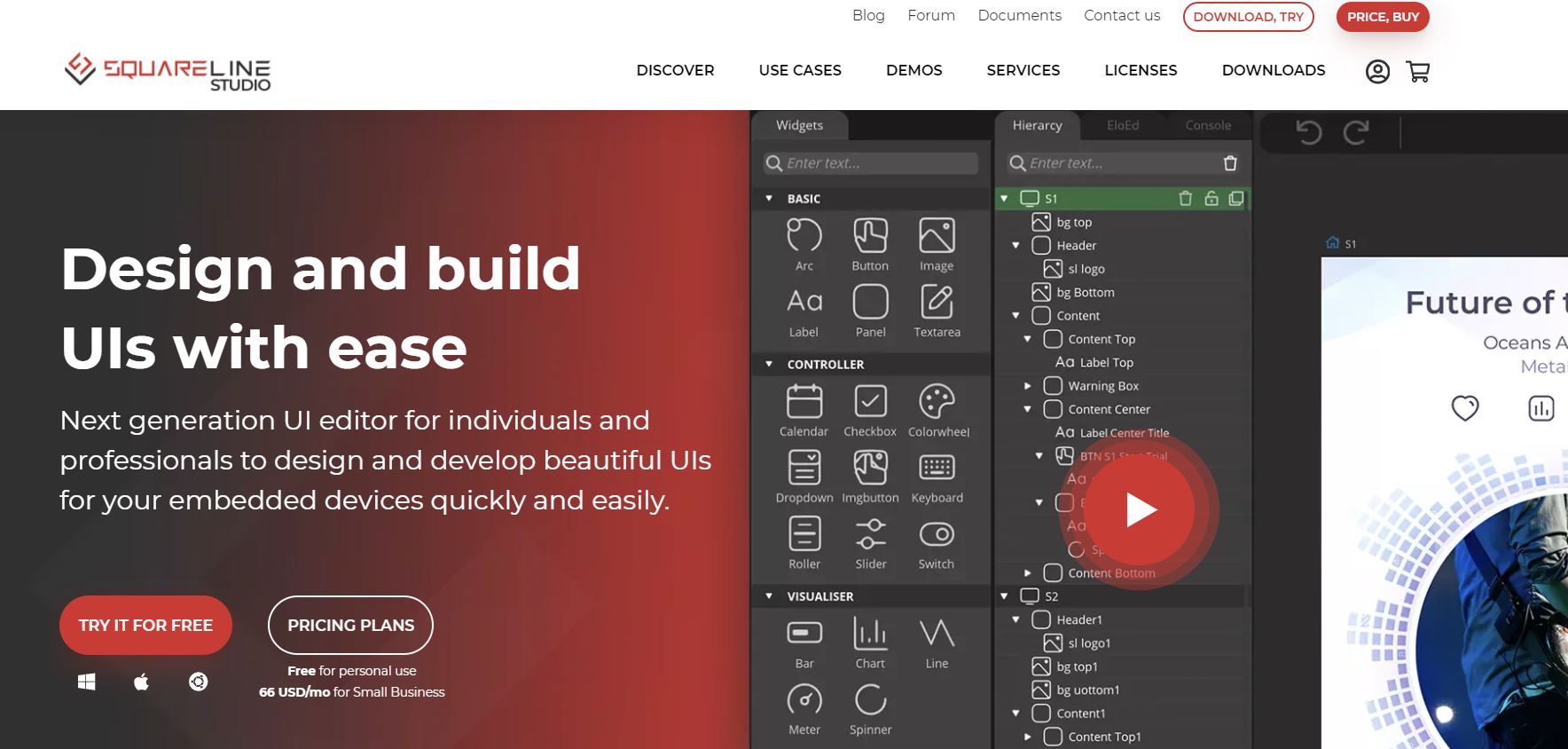Open the DISCOVER menu

click(x=675, y=70)
